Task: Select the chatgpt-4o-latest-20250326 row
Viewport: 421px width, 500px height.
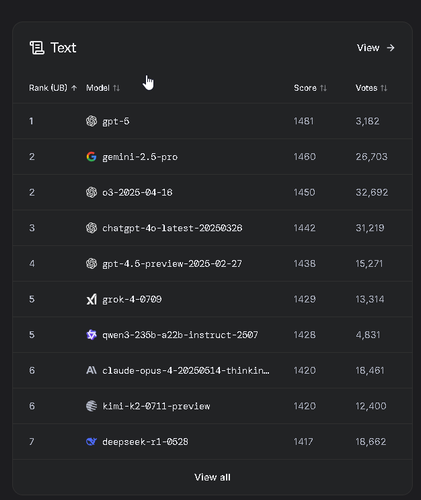Action: [212, 228]
